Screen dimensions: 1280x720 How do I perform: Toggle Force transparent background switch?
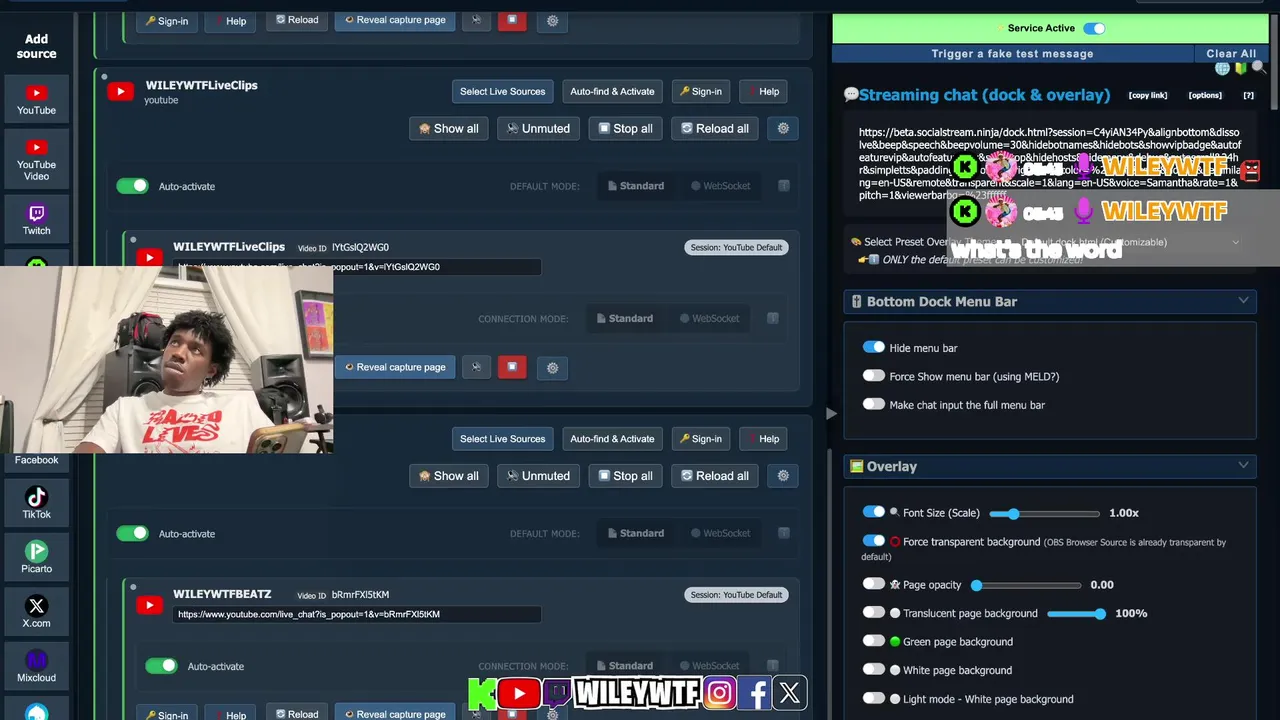pos(874,540)
